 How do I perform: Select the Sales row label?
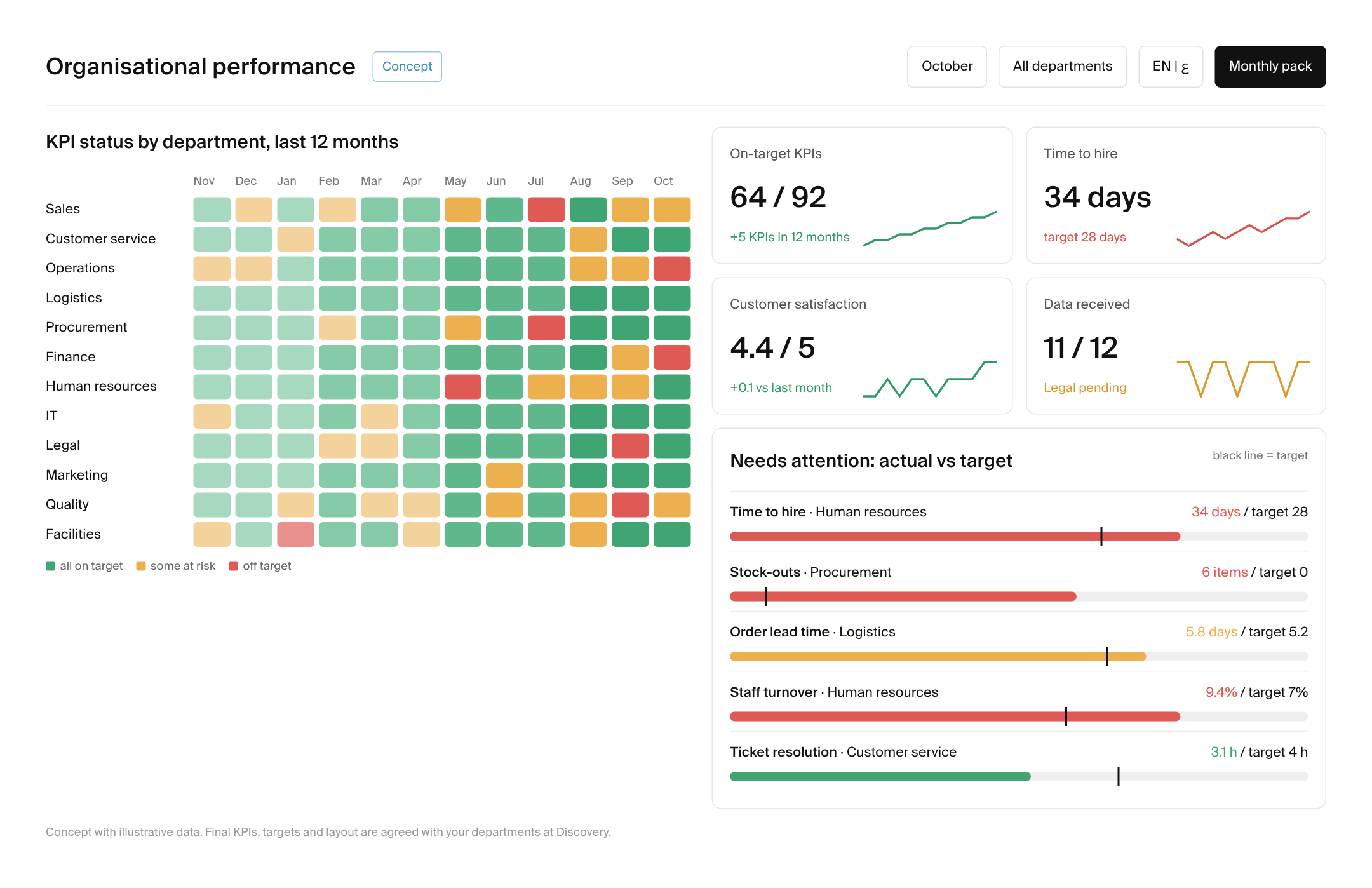coord(63,209)
